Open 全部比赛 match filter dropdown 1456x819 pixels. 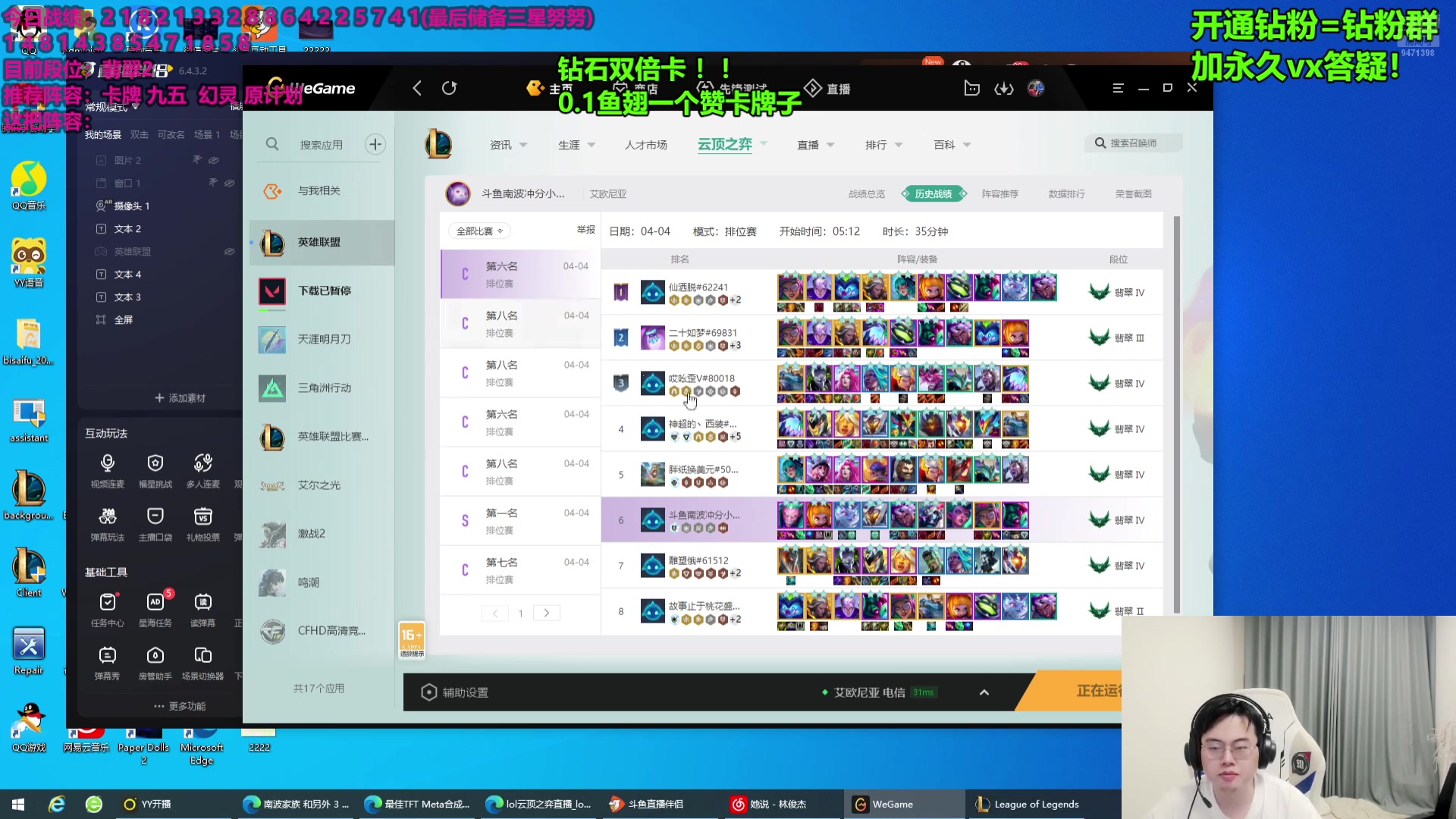[480, 231]
